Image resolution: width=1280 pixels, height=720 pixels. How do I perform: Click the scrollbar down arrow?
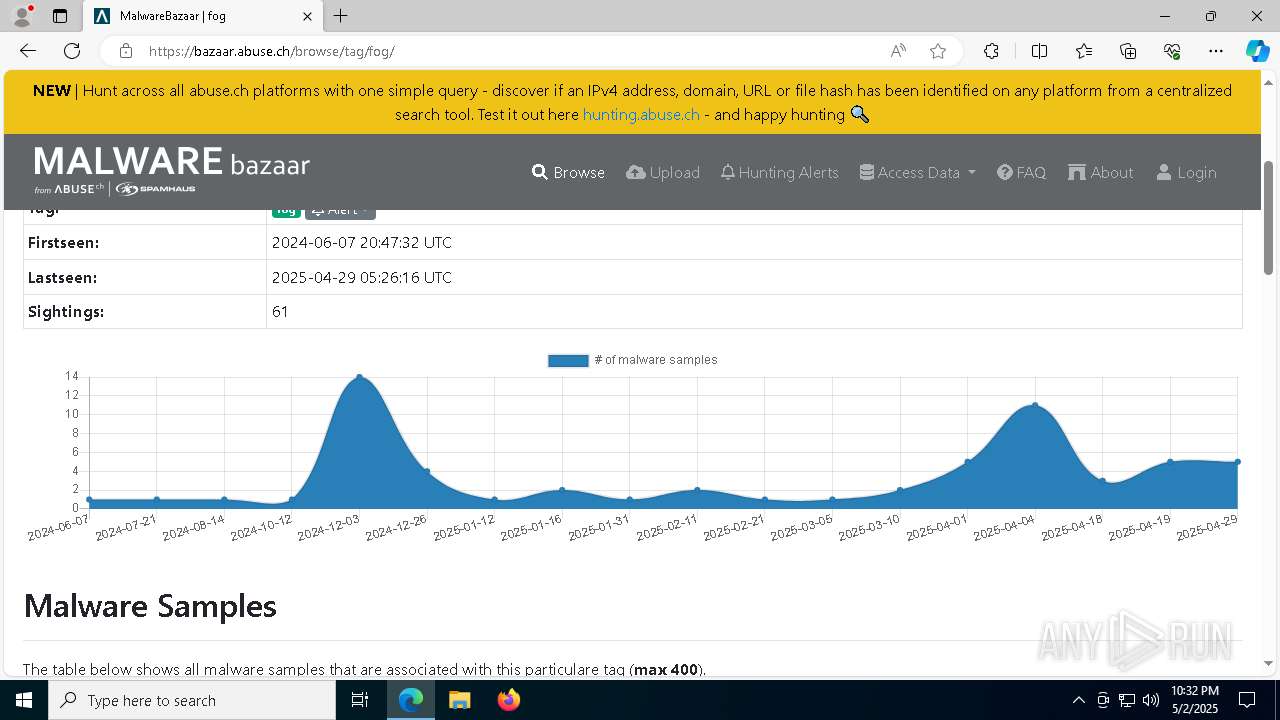pyautogui.click(x=1269, y=663)
